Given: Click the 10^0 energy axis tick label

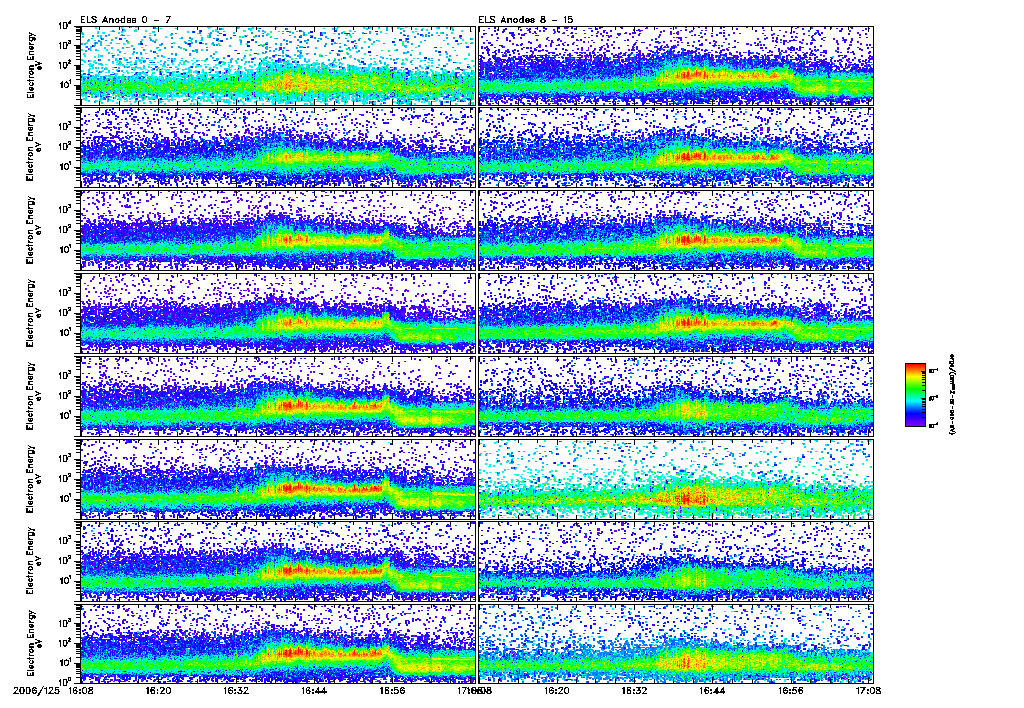Looking at the screenshot, I should coord(65,681).
